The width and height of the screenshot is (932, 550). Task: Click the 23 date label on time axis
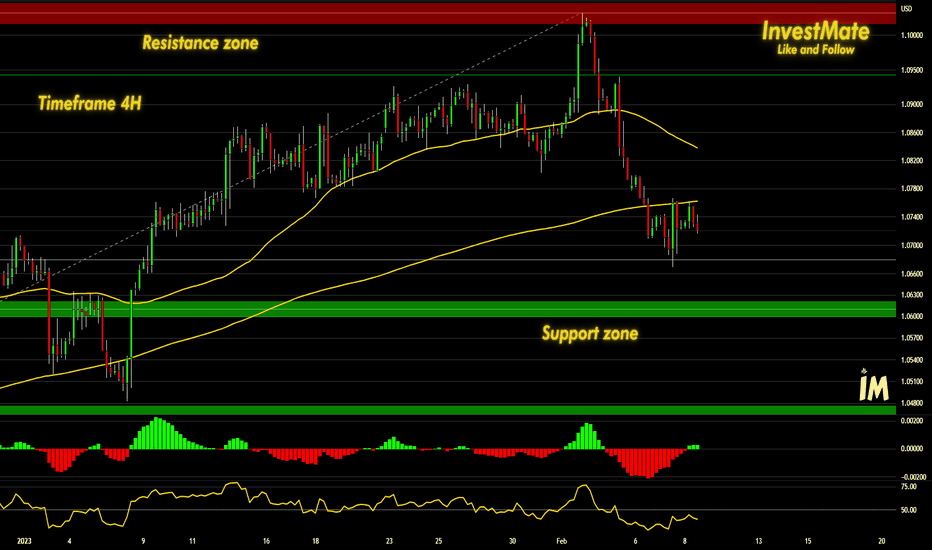point(389,541)
